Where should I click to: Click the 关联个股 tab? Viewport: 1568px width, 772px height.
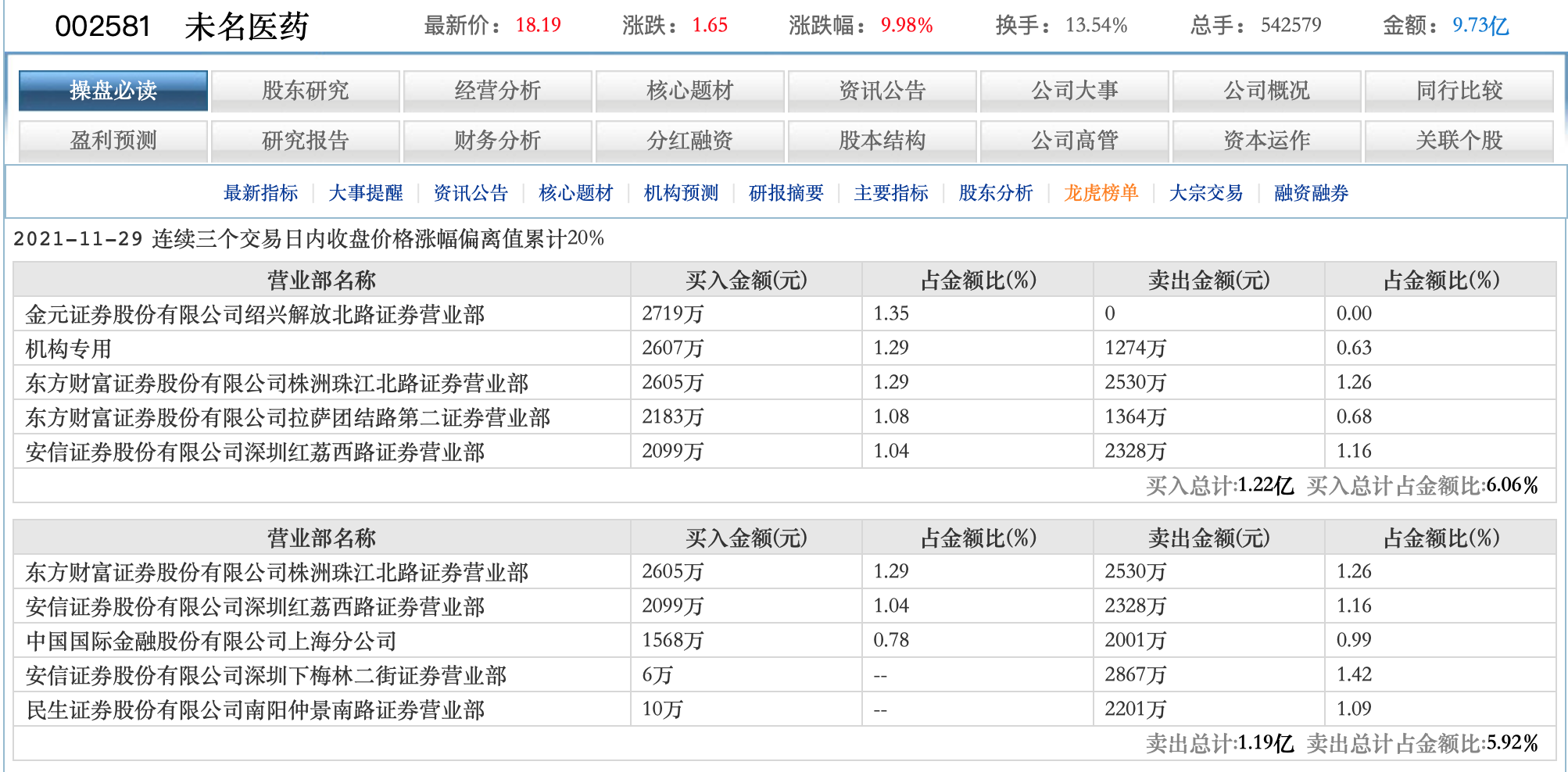click(1459, 141)
